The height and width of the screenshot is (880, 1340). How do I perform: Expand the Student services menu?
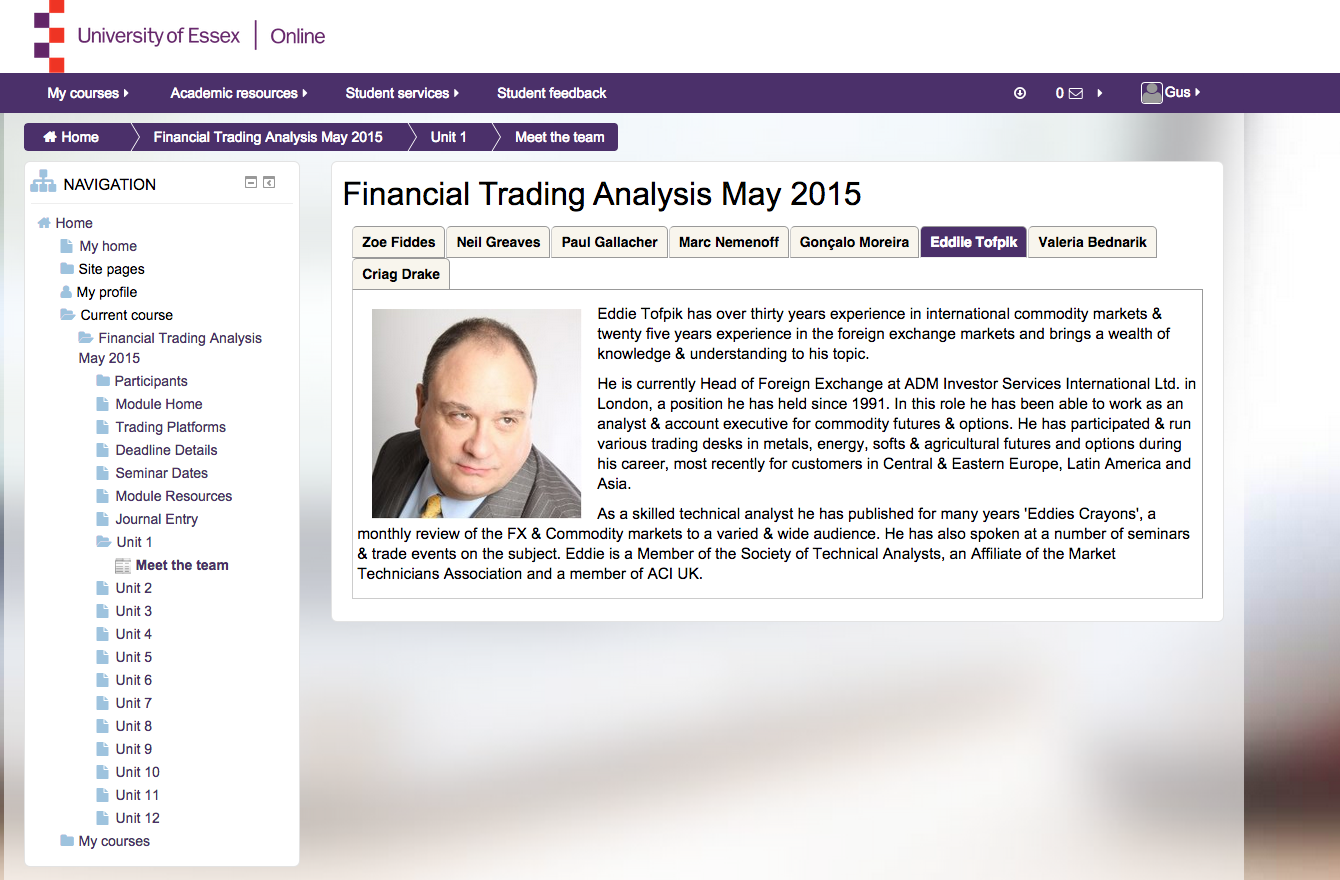pos(402,93)
